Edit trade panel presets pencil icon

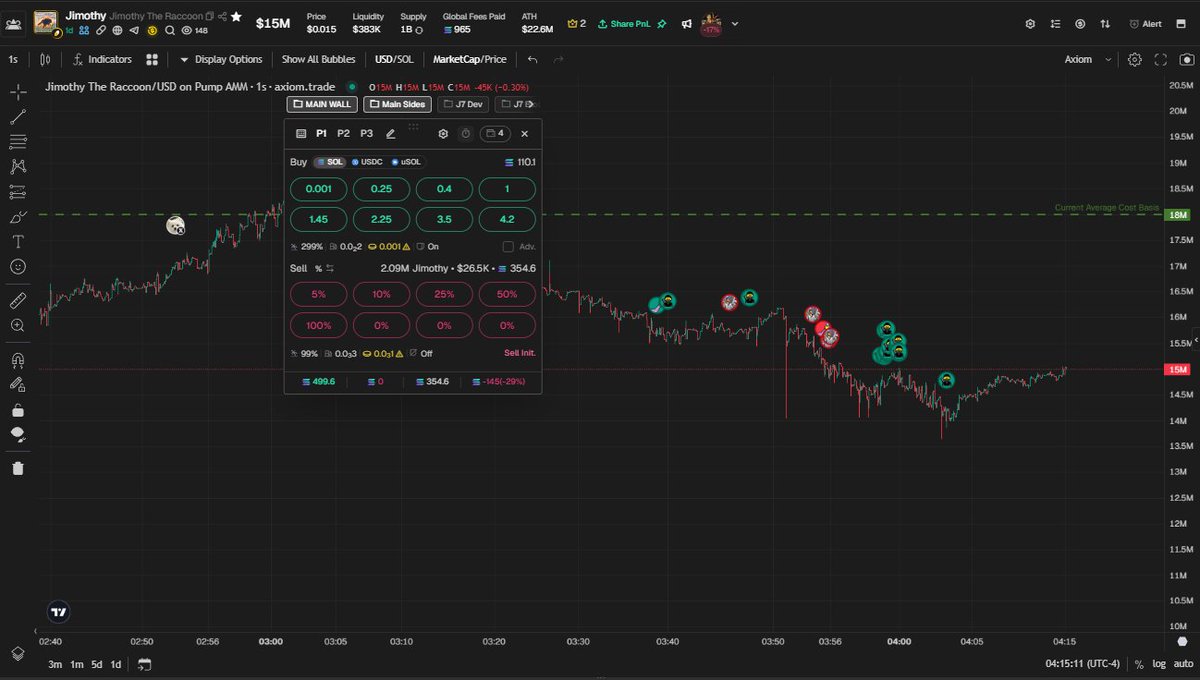pyautogui.click(x=391, y=133)
